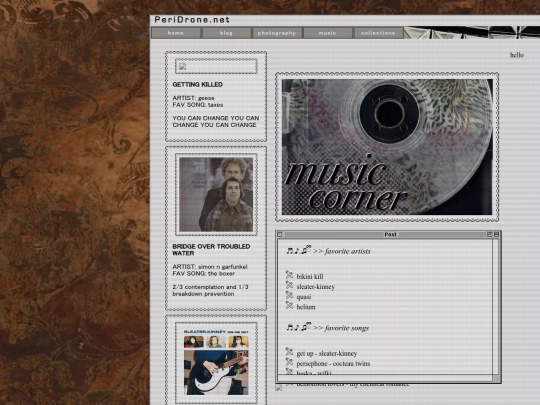Screen dimensions: 540x405
Task: Click 'ARTIST: simon n garfunkel' line
Action: (210, 267)
